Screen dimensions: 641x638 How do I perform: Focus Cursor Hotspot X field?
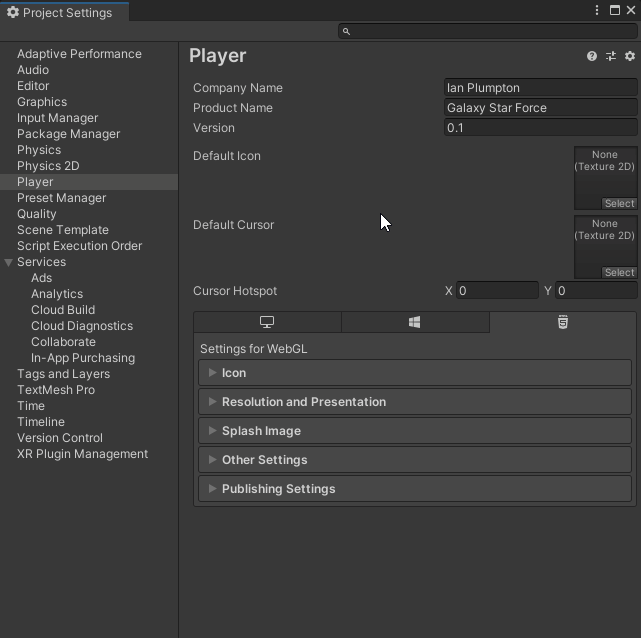pyautogui.click(x=497, y=291)
